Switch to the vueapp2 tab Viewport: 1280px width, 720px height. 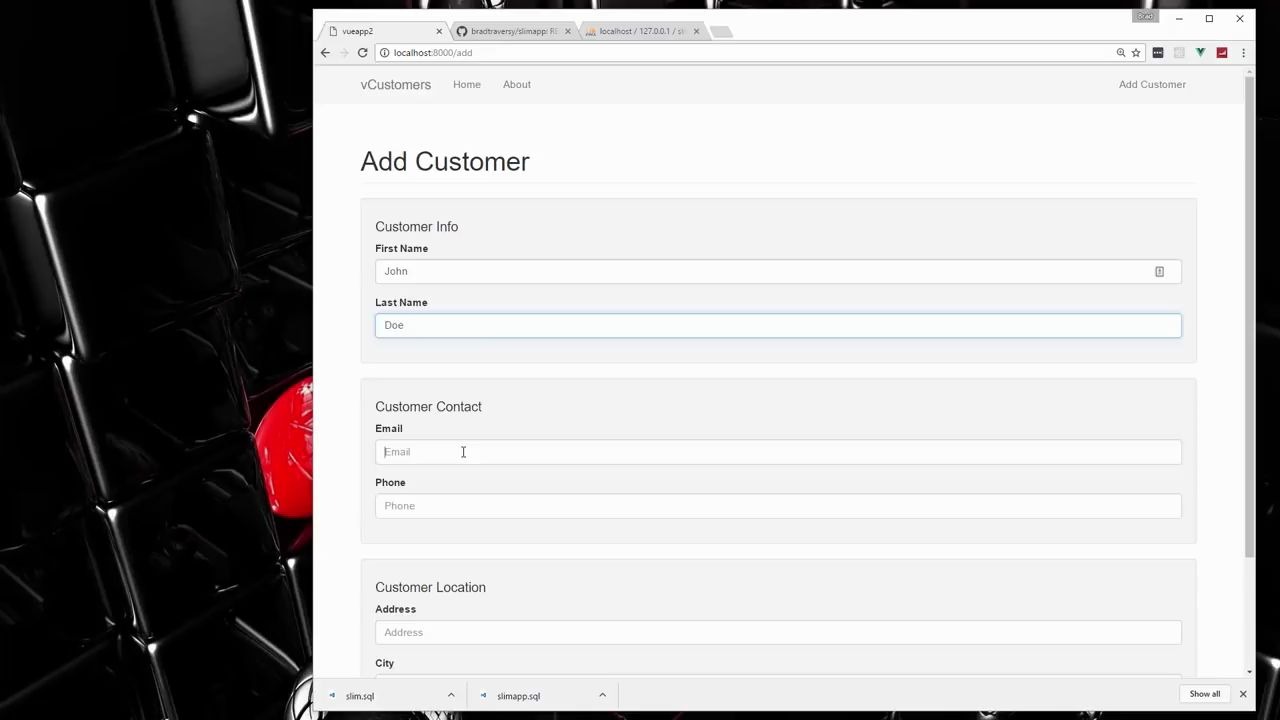384,31
